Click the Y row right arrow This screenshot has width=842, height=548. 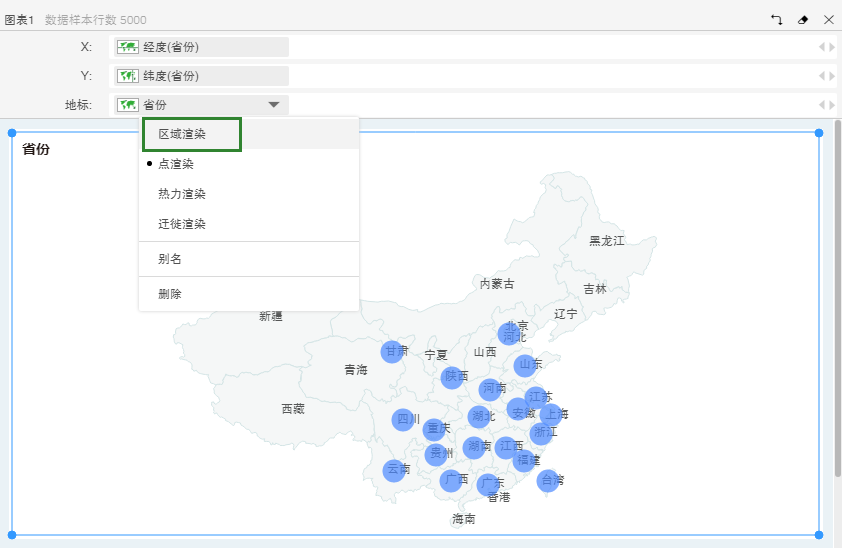pyautogui.click(x=832, y=76)
